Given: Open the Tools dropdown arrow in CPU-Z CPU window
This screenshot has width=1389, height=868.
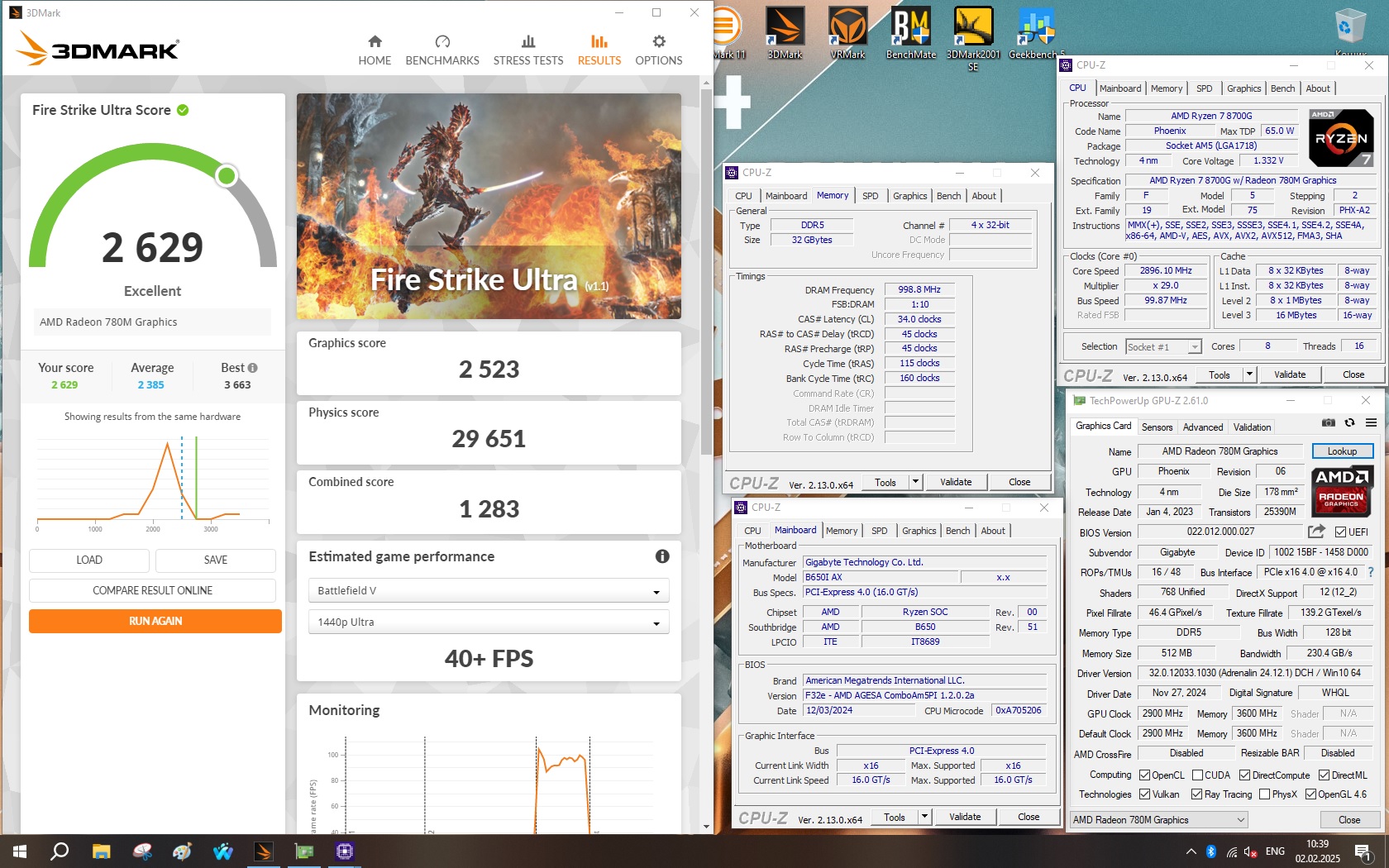Looking at the screenshot, I should [x=1249, y=374].
